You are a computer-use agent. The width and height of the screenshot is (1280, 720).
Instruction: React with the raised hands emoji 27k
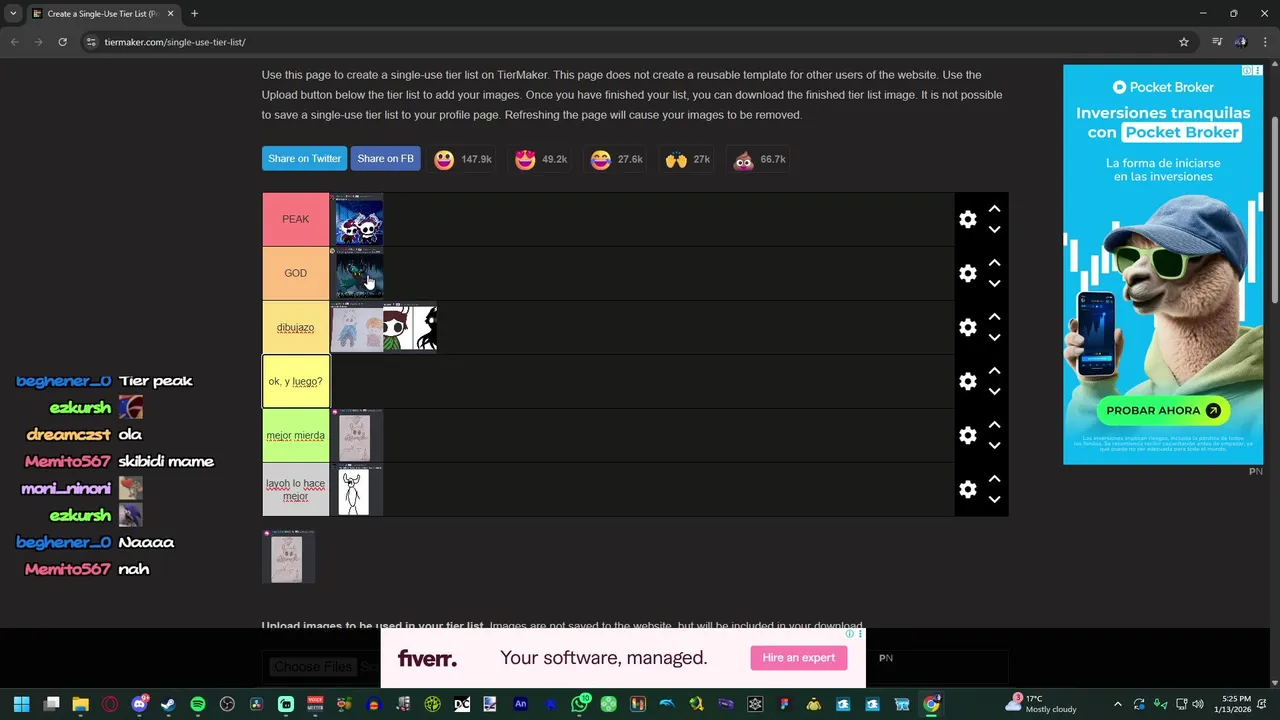click(x=687, y=160)
